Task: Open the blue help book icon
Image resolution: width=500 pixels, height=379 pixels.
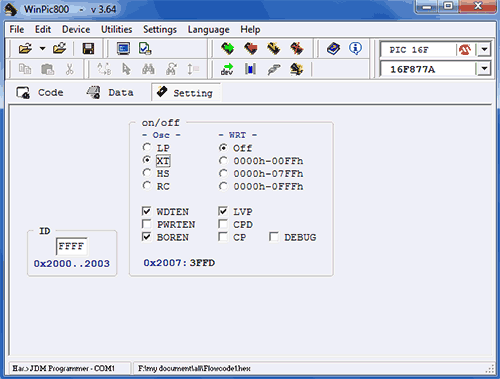Action: point(333,49)
